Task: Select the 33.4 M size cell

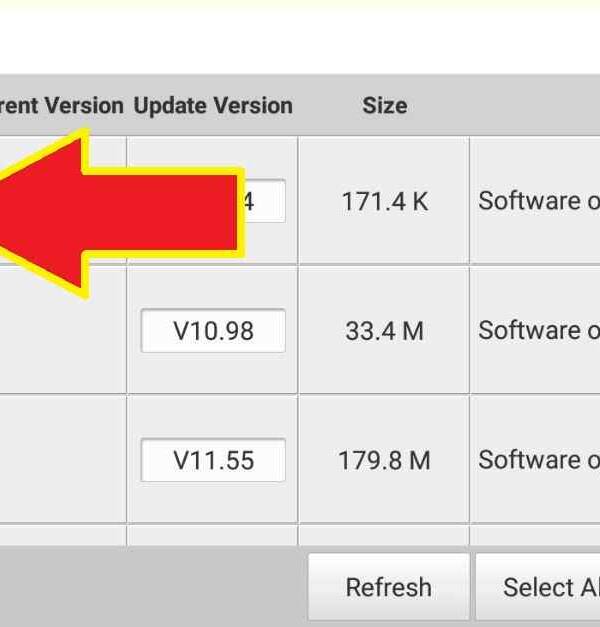Action: coord(384,331)
